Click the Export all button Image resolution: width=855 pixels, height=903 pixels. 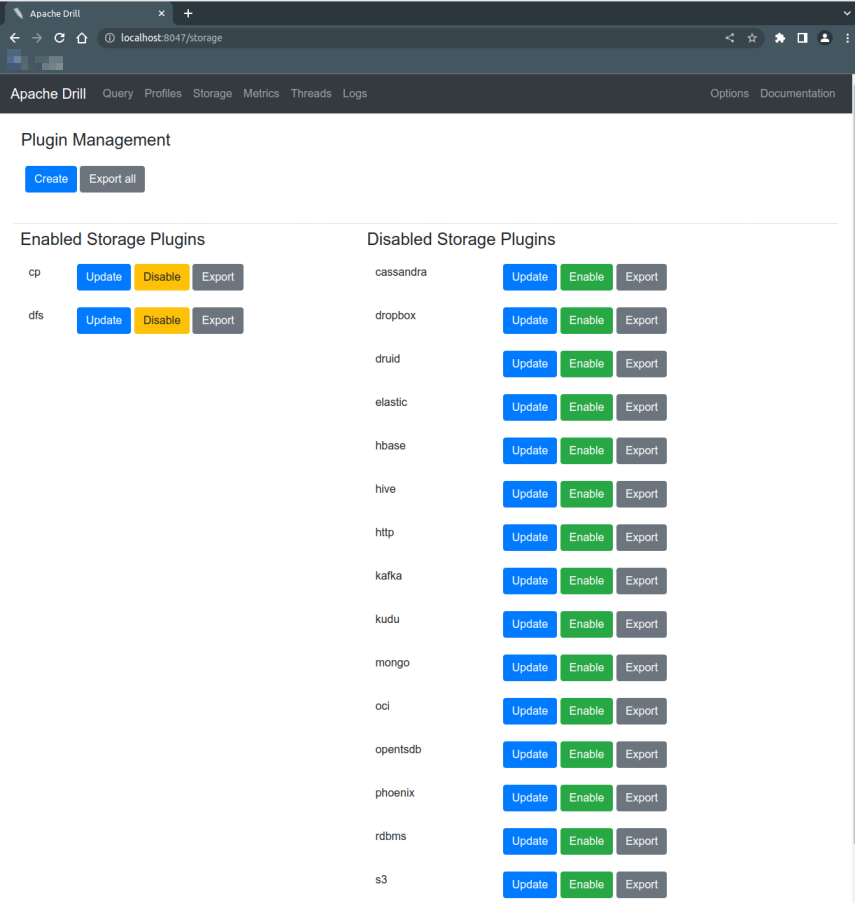112,179
